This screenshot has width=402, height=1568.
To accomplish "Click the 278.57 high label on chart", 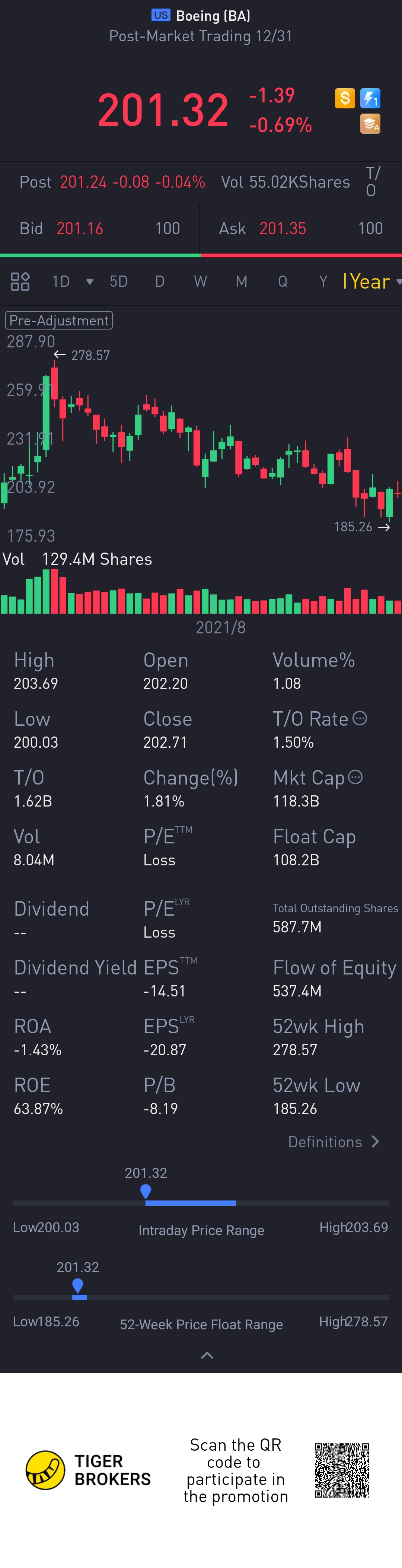I will coord(90,356).
